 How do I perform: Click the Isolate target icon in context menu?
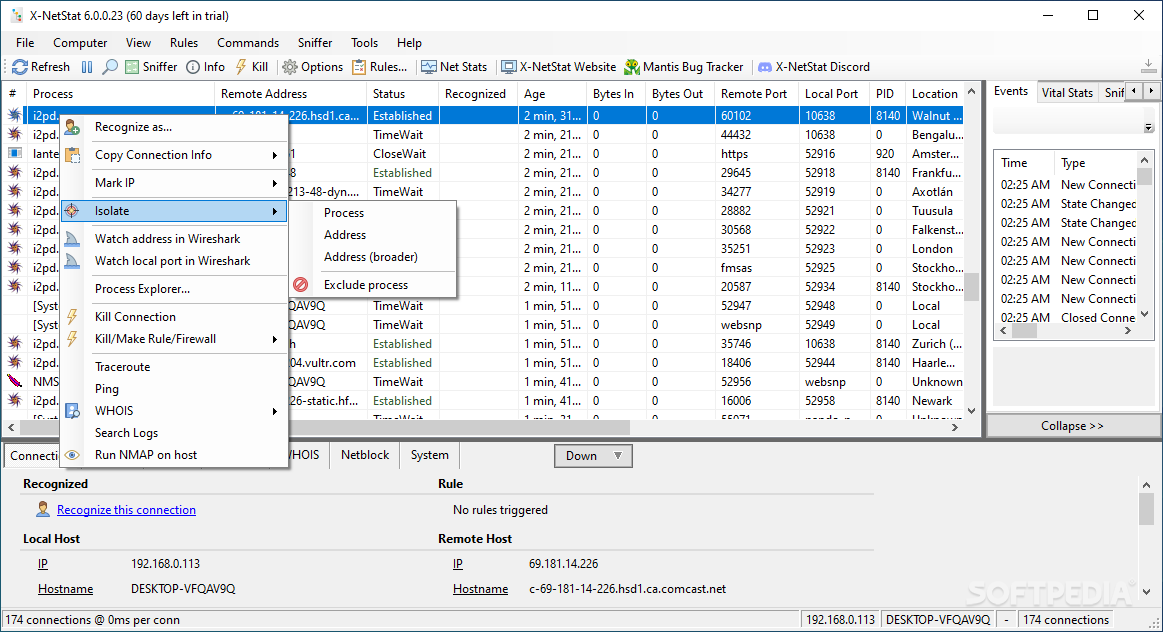(x=72, y=211)
